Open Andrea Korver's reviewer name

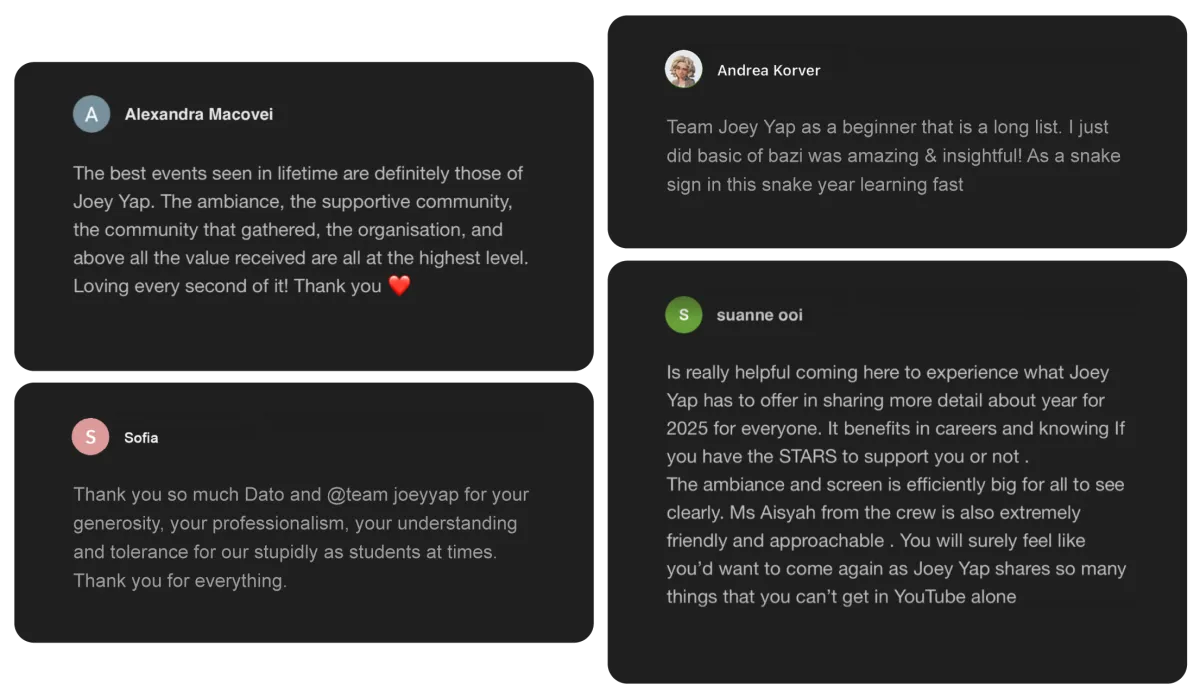coord(769,71)
